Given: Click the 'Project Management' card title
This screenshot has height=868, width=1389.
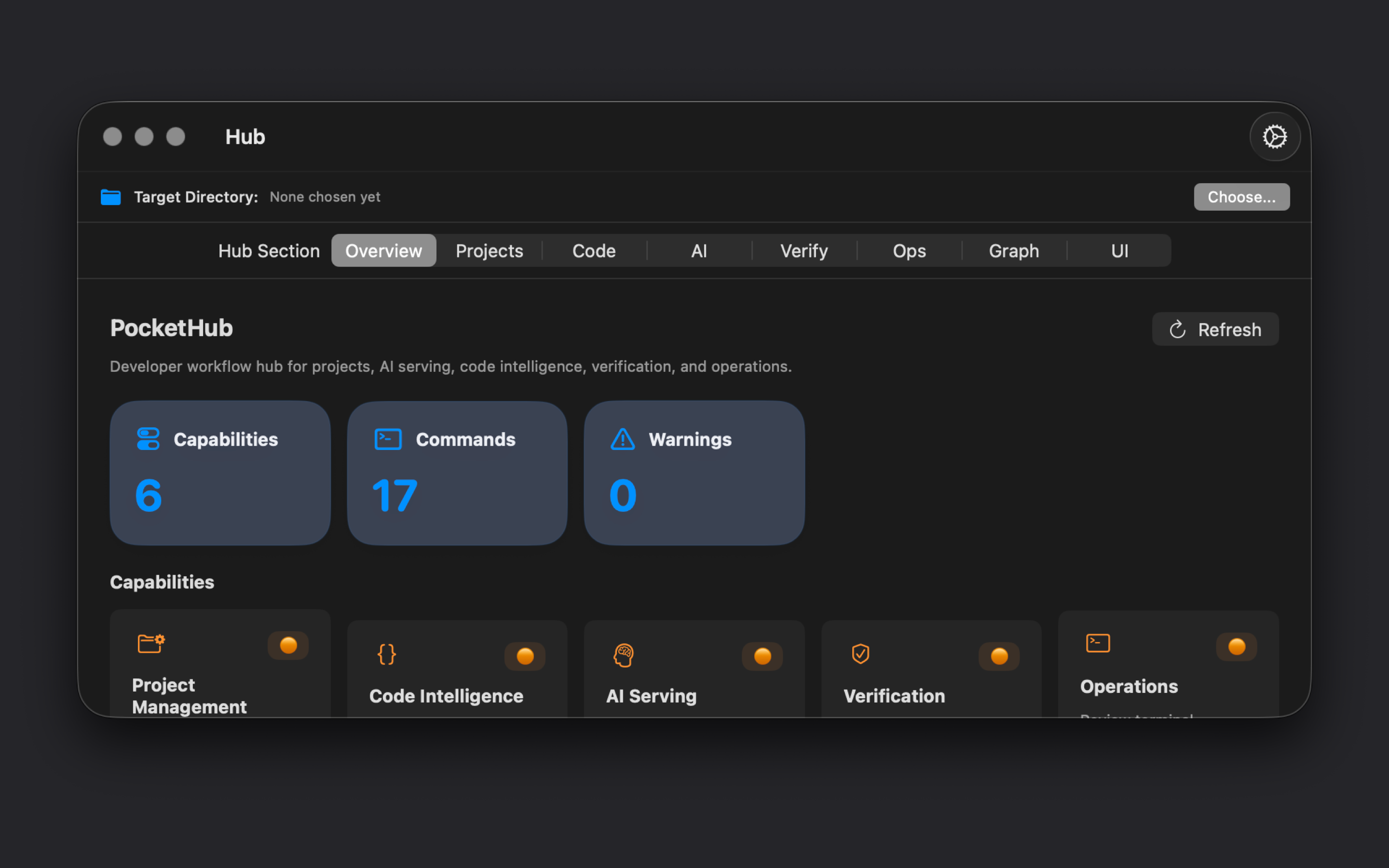Looking at the screenshot, I should [x=190, y=696].
